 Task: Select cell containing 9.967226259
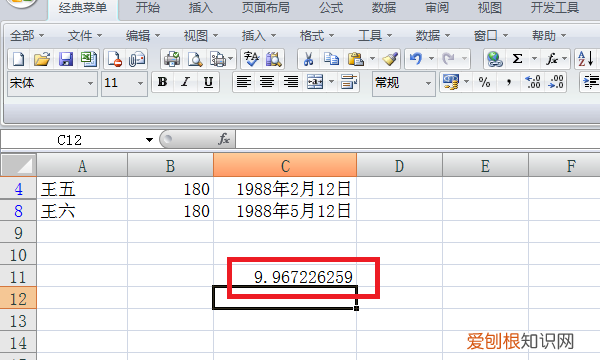click(x=285, y=276)
